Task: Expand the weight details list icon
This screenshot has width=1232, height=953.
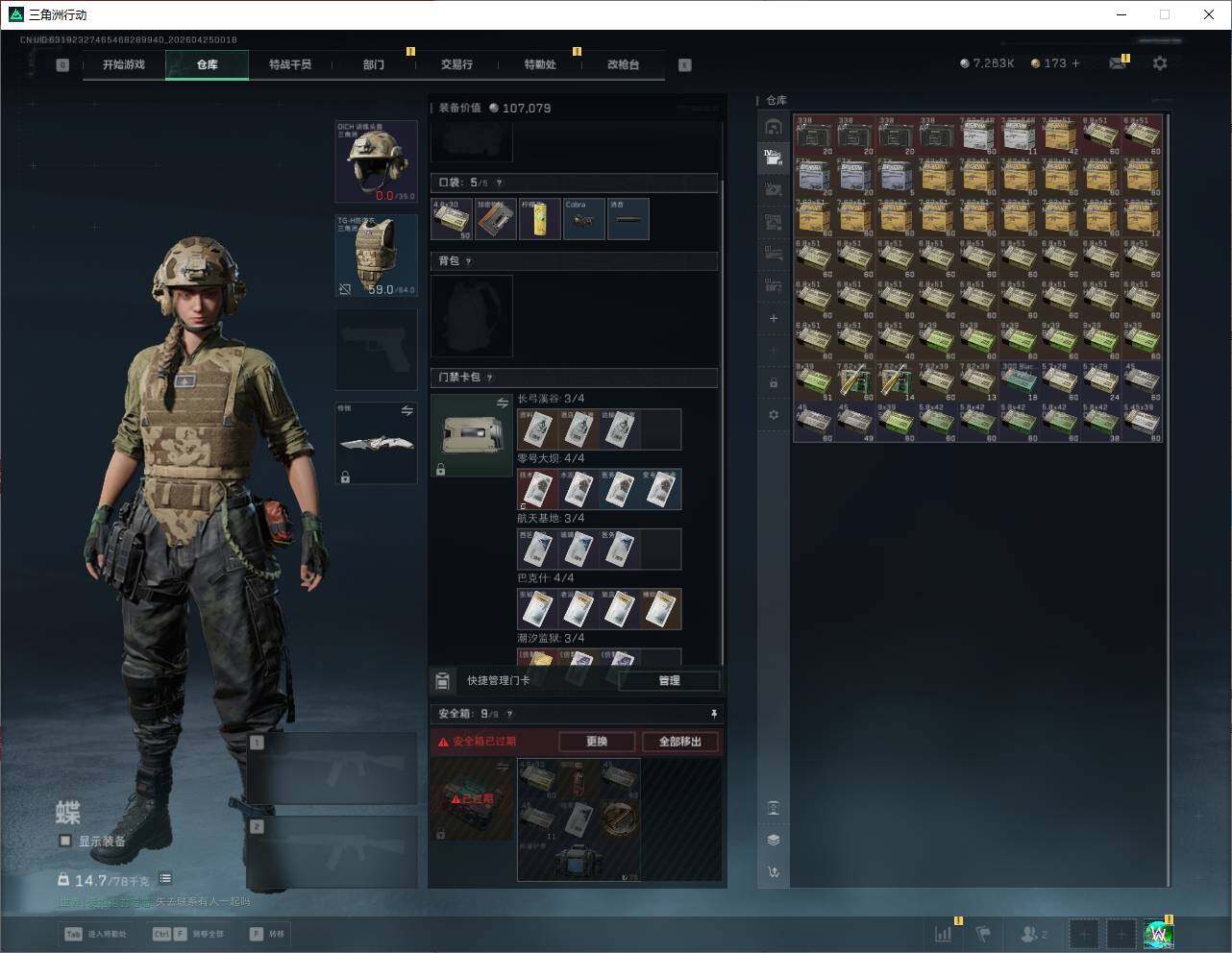Action: [x=165, y=879]
